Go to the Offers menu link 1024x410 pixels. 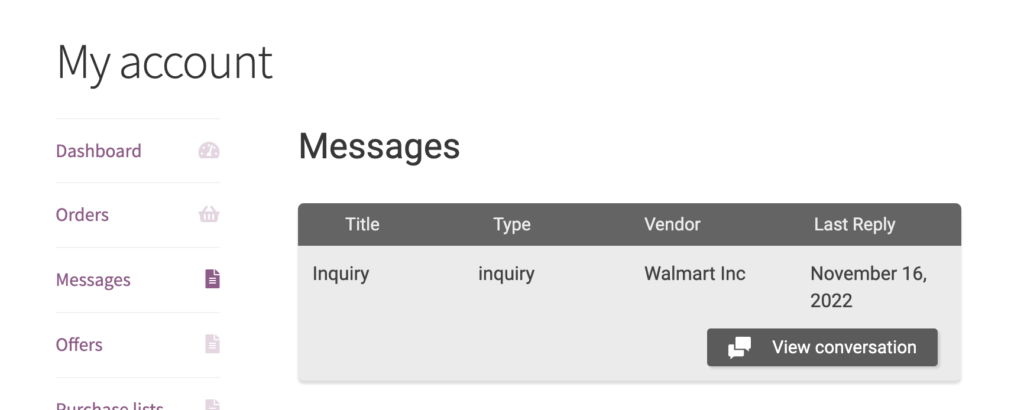[x=79, y=344]
